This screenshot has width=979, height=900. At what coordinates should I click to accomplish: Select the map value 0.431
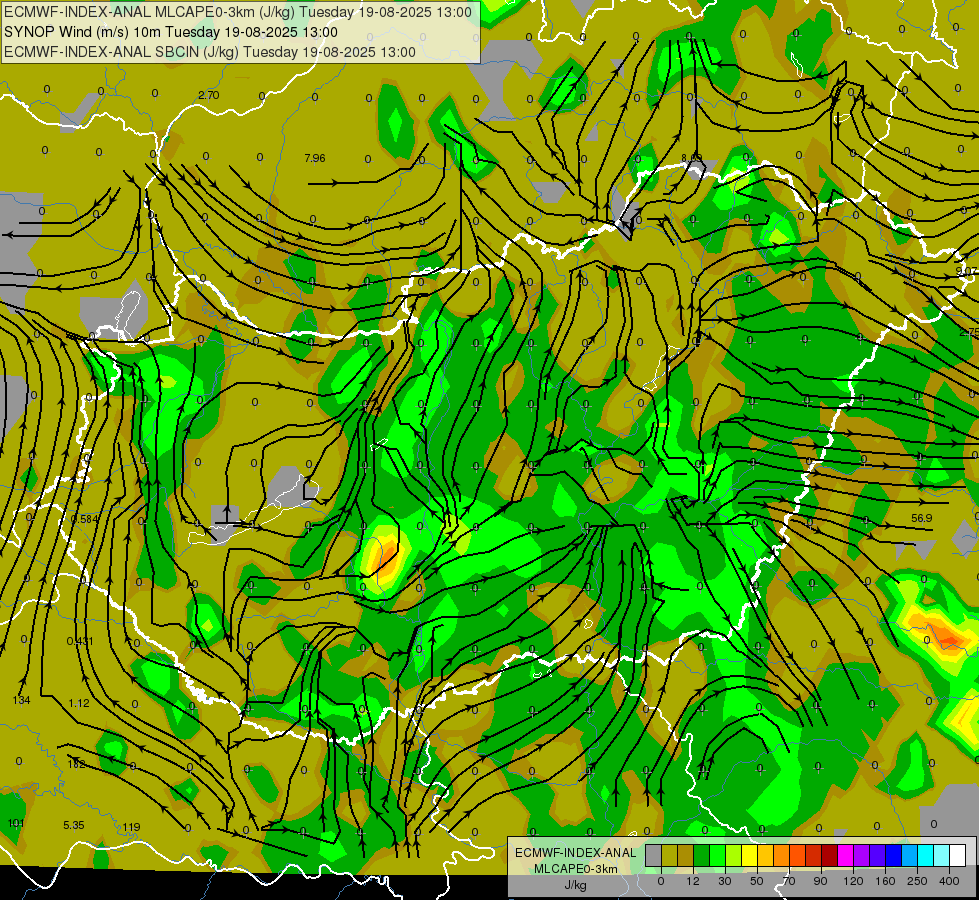click(80, 641)
